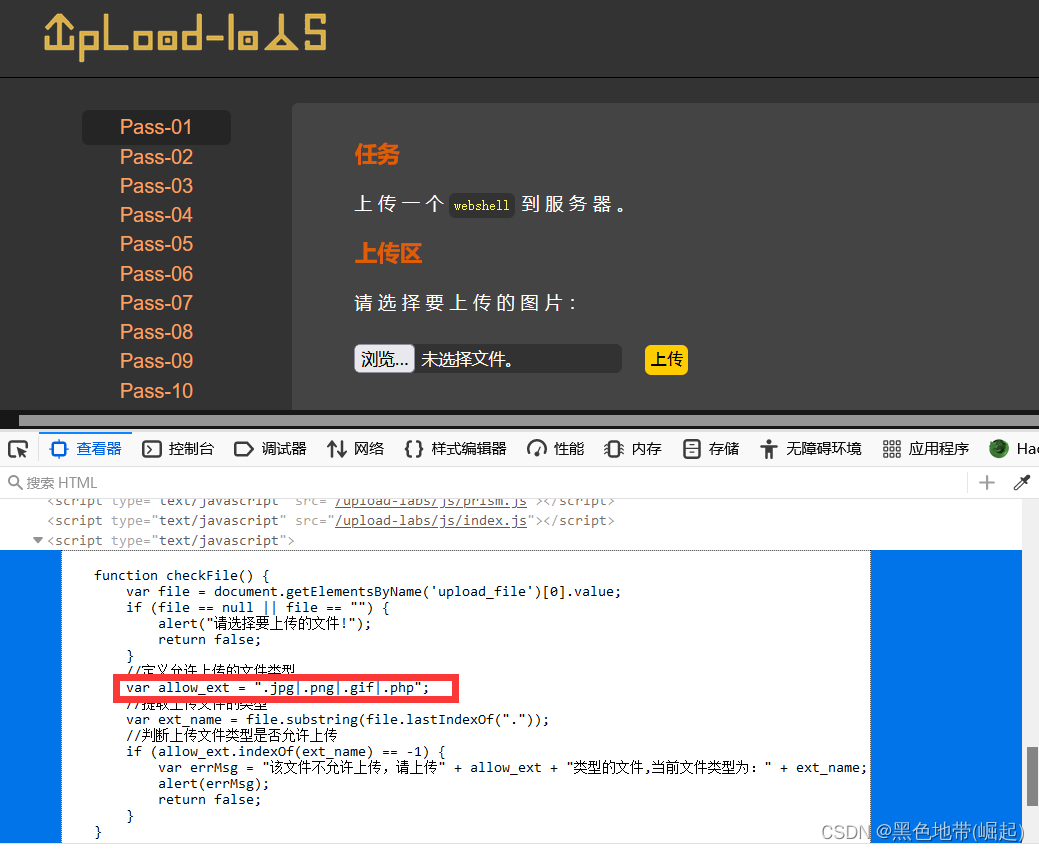
Task: Select Pass-03 in the sidebar
Action: pyautogui.click(x=156, y=186)
